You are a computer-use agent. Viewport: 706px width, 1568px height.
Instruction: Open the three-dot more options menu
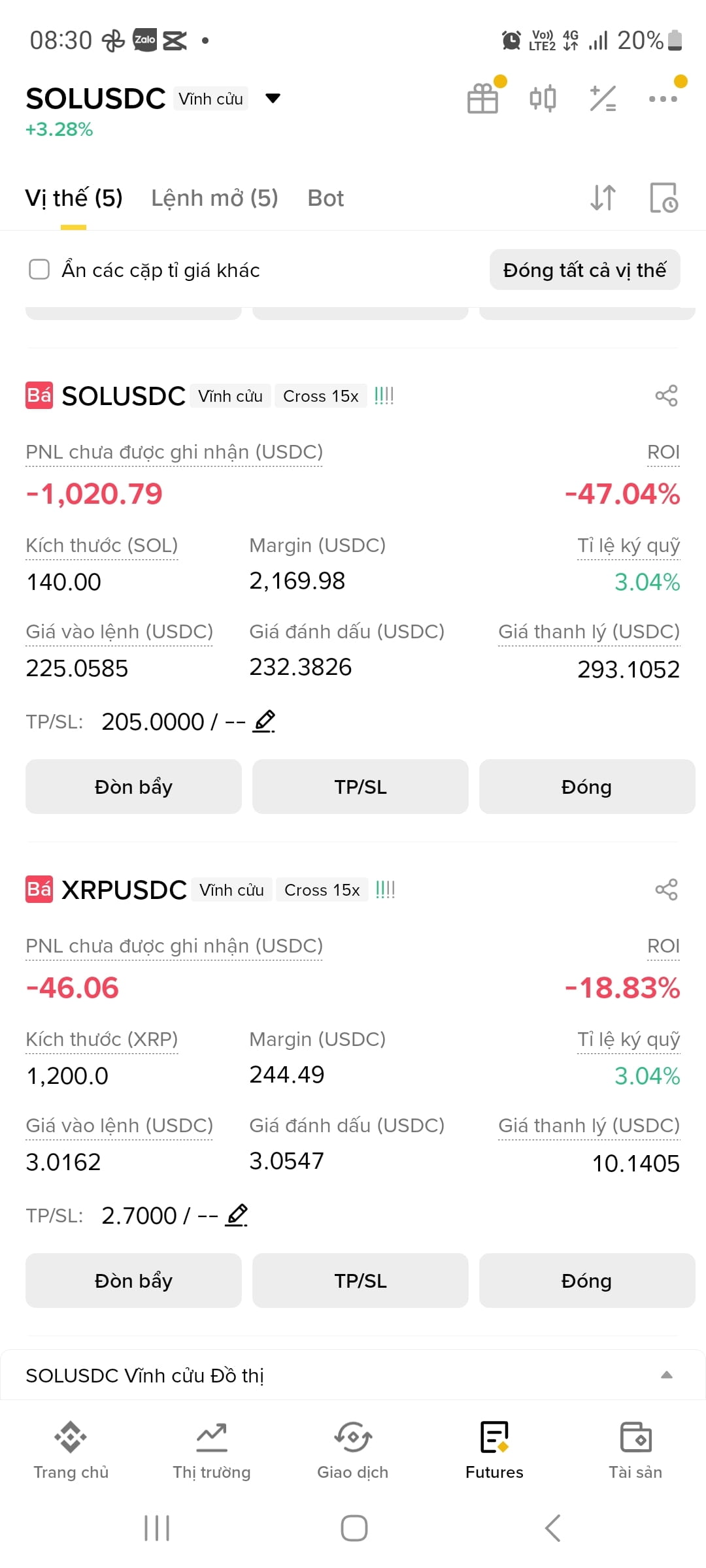(663, 99)
